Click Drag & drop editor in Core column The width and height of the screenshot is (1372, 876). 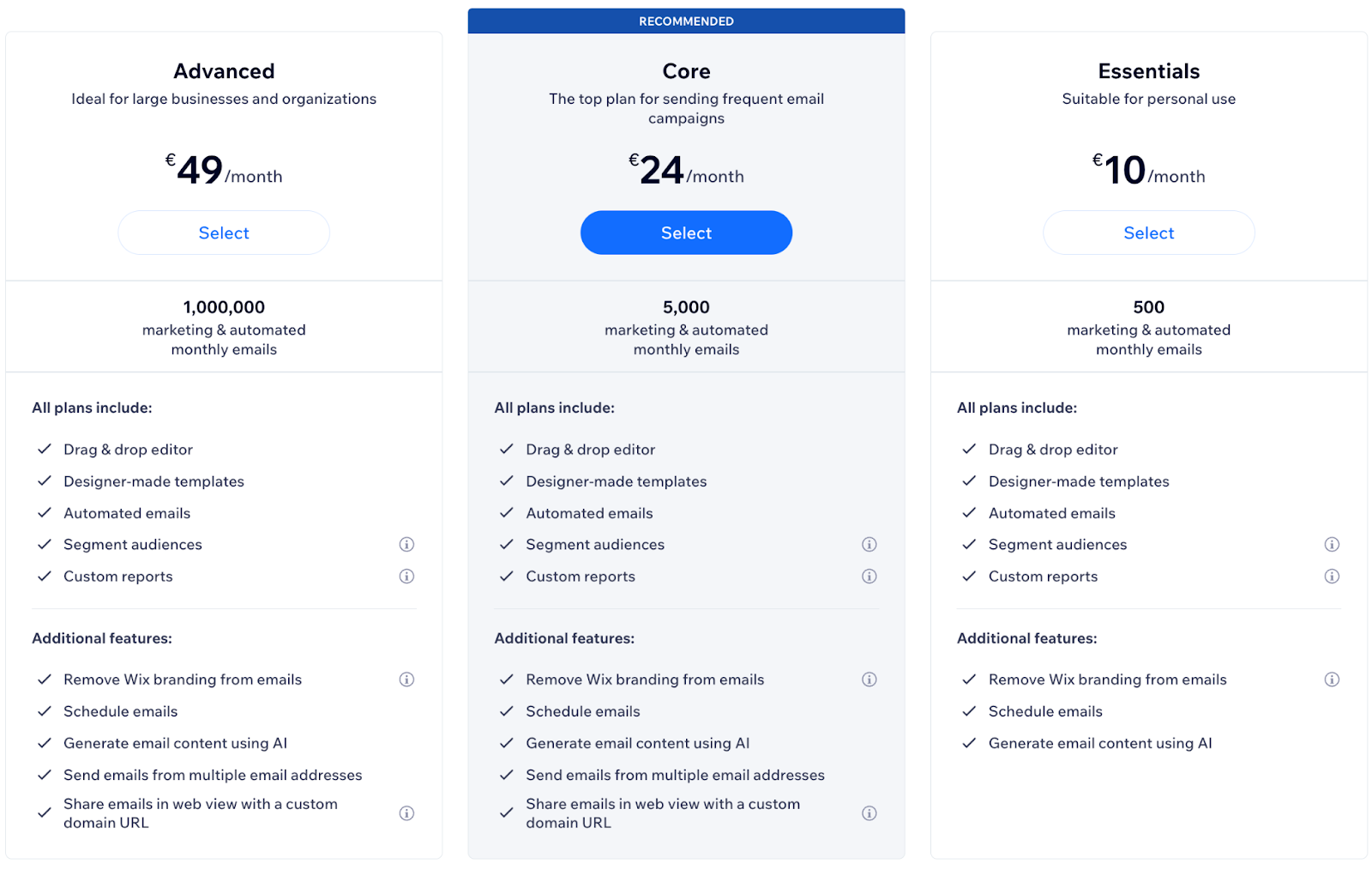590,449
